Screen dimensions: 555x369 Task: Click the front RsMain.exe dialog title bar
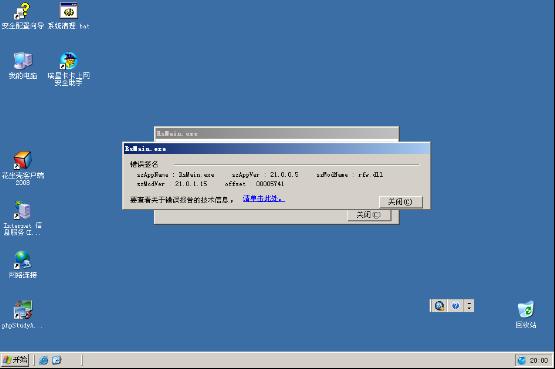[276, 149]
